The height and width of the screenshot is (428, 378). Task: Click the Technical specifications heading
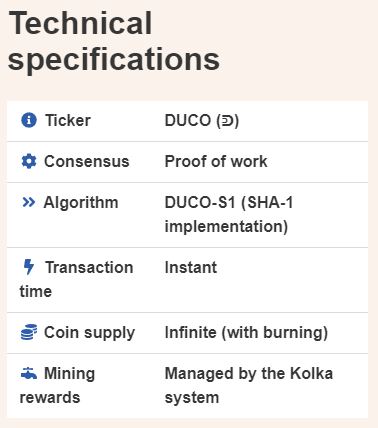(x=114, y=41)
